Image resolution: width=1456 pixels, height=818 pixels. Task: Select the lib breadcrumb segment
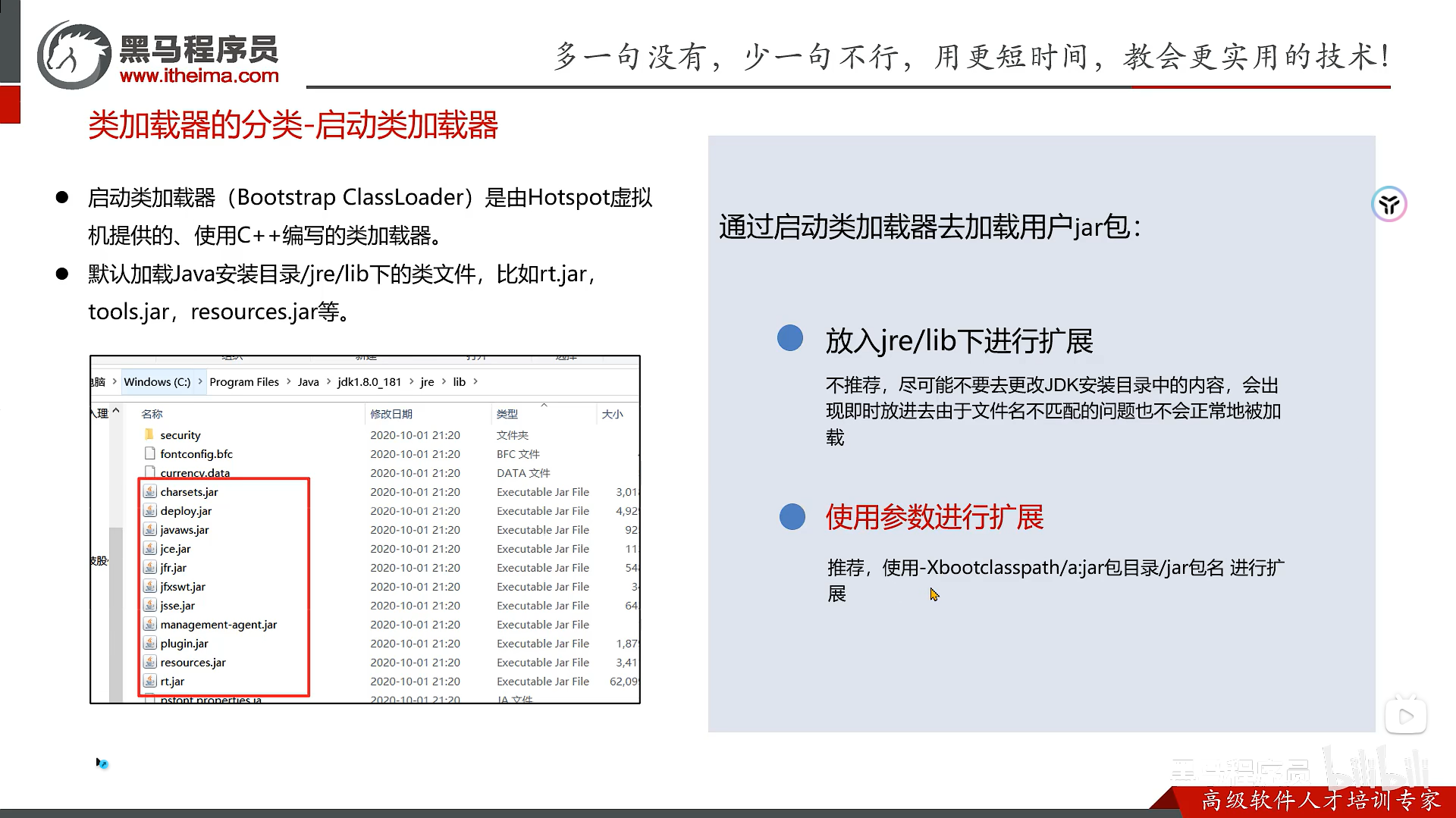click(460, 382)
